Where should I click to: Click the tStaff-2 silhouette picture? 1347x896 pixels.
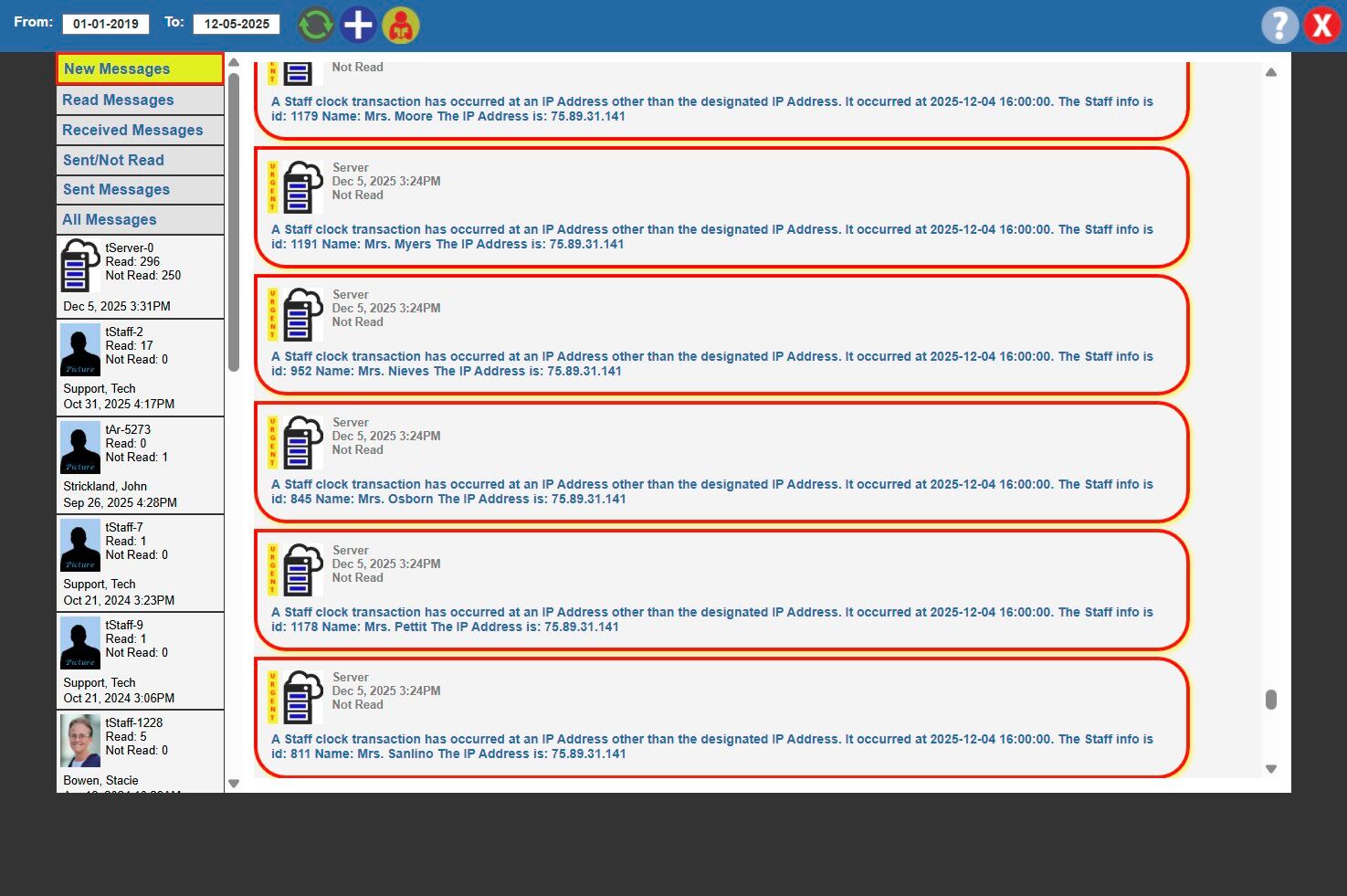[x=80, y=350]
